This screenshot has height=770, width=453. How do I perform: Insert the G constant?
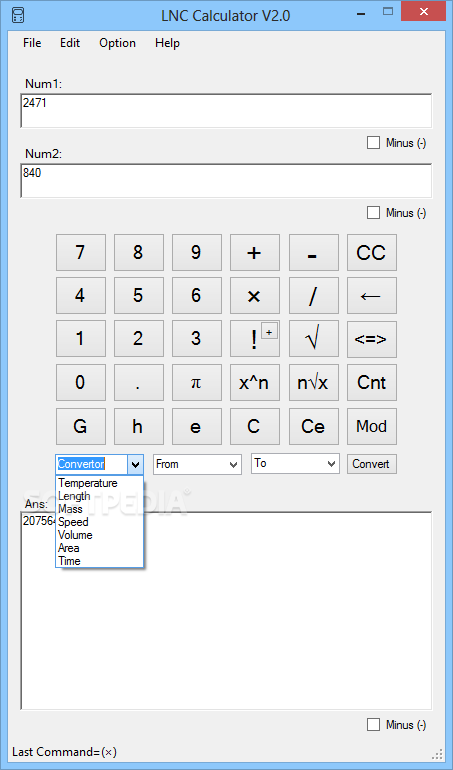81,426
